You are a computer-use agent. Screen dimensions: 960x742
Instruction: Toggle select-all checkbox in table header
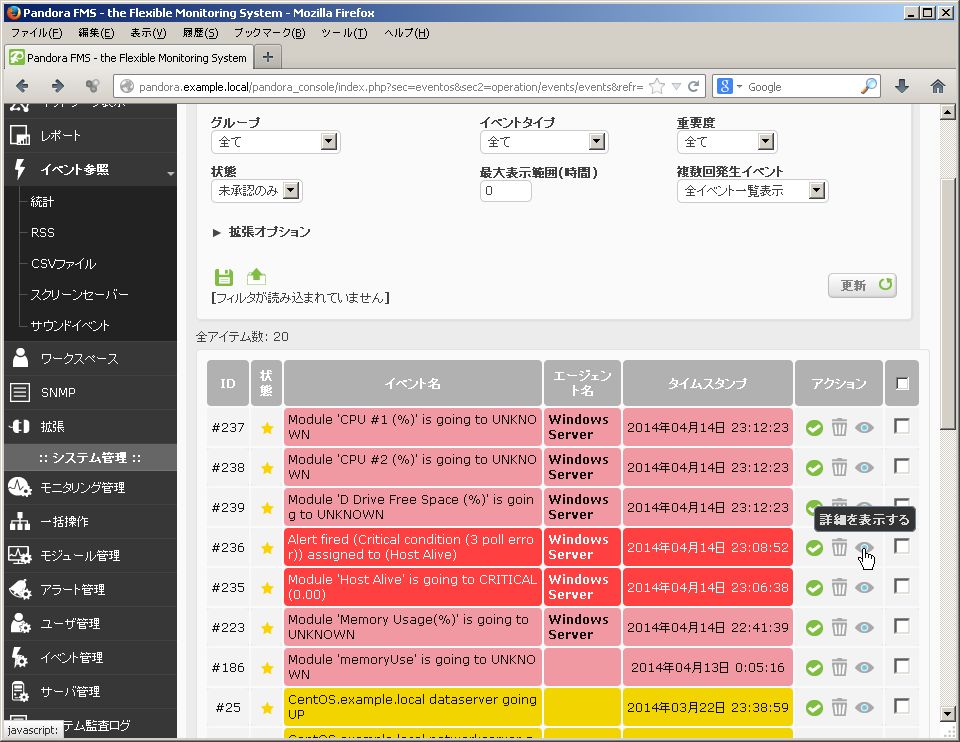tap(902, 384)
